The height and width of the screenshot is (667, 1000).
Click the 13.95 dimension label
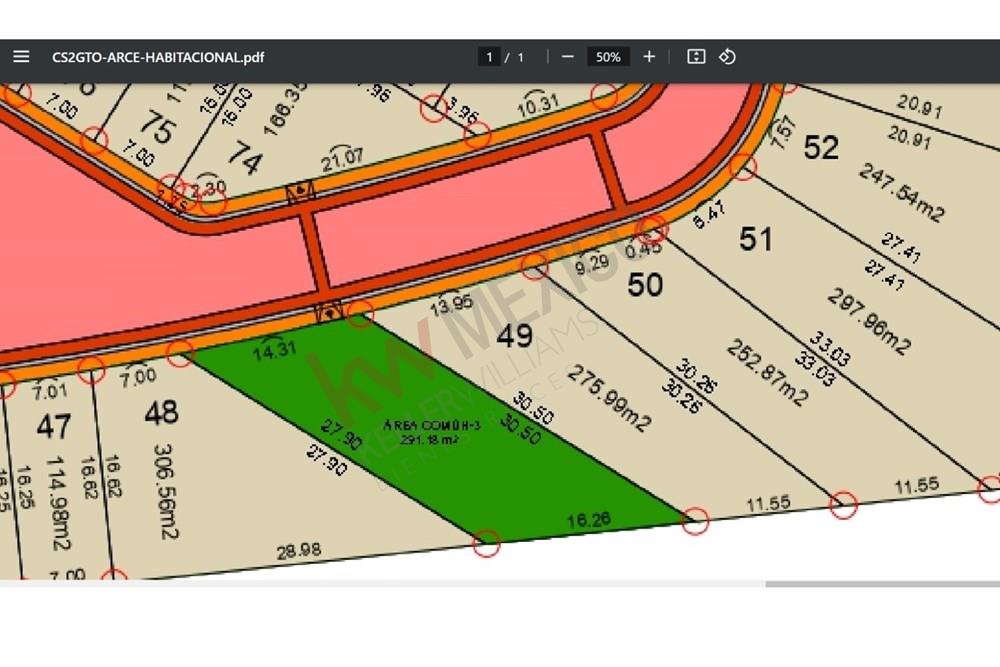pyautogui.click(x=452, y=305)
